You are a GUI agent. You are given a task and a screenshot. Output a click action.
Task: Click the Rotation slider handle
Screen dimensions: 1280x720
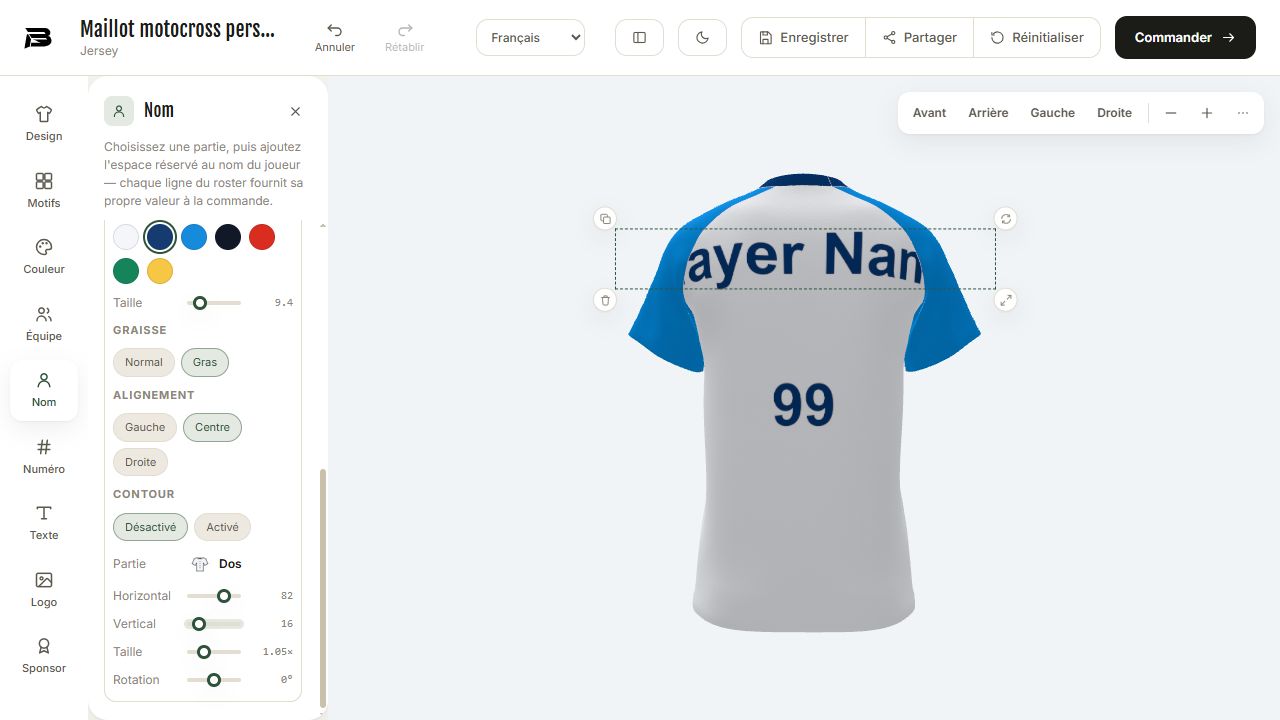[214, 680]
